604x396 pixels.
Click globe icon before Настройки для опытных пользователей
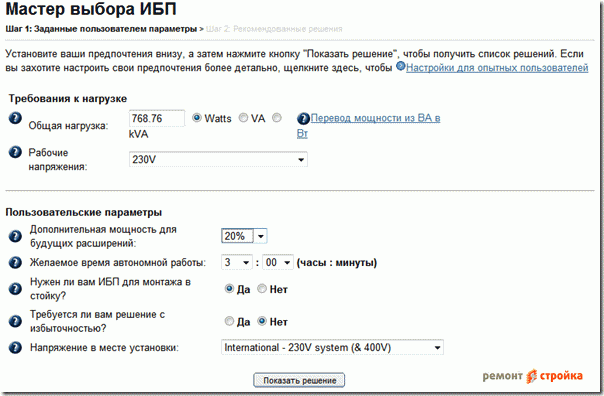(401, 66)
